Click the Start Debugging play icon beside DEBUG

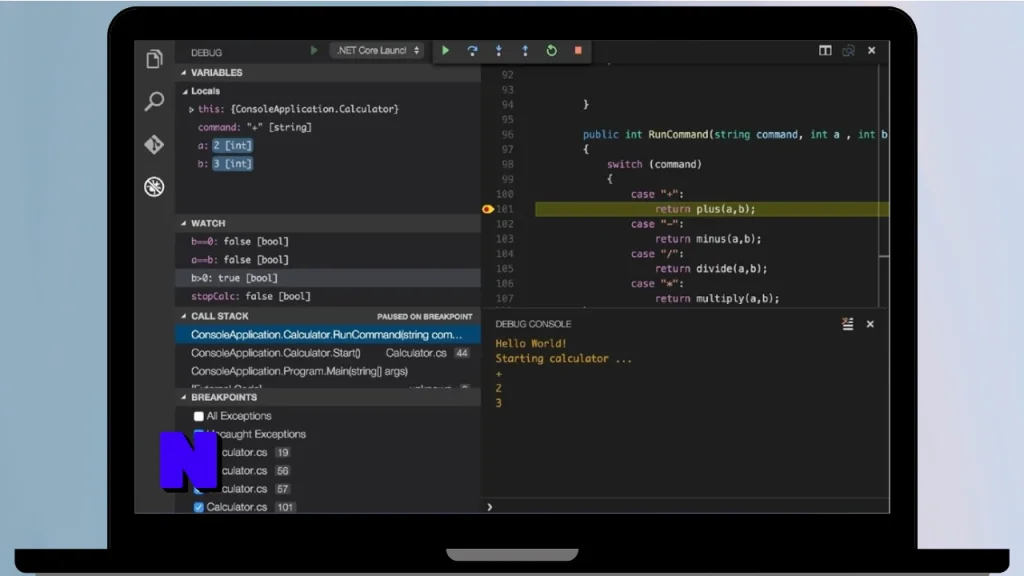tap(313, 50)
